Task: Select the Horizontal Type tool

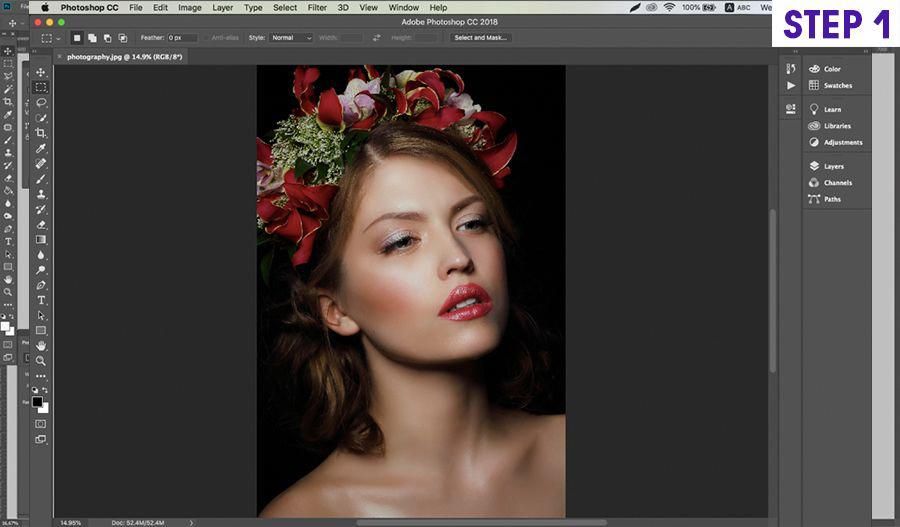Action: pos(41,300)
